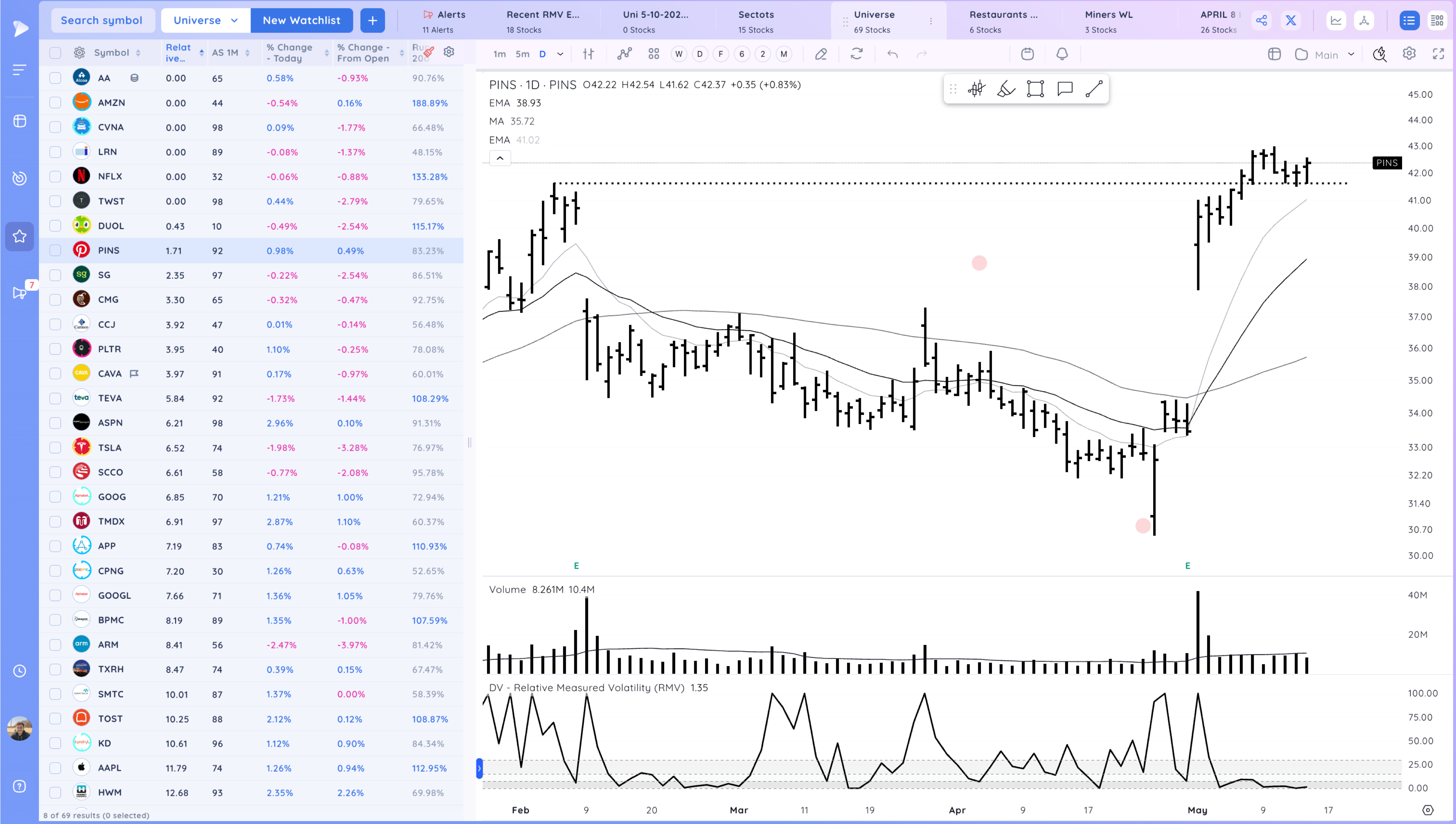Select the highlighter drawing tool

[1006, 89]
